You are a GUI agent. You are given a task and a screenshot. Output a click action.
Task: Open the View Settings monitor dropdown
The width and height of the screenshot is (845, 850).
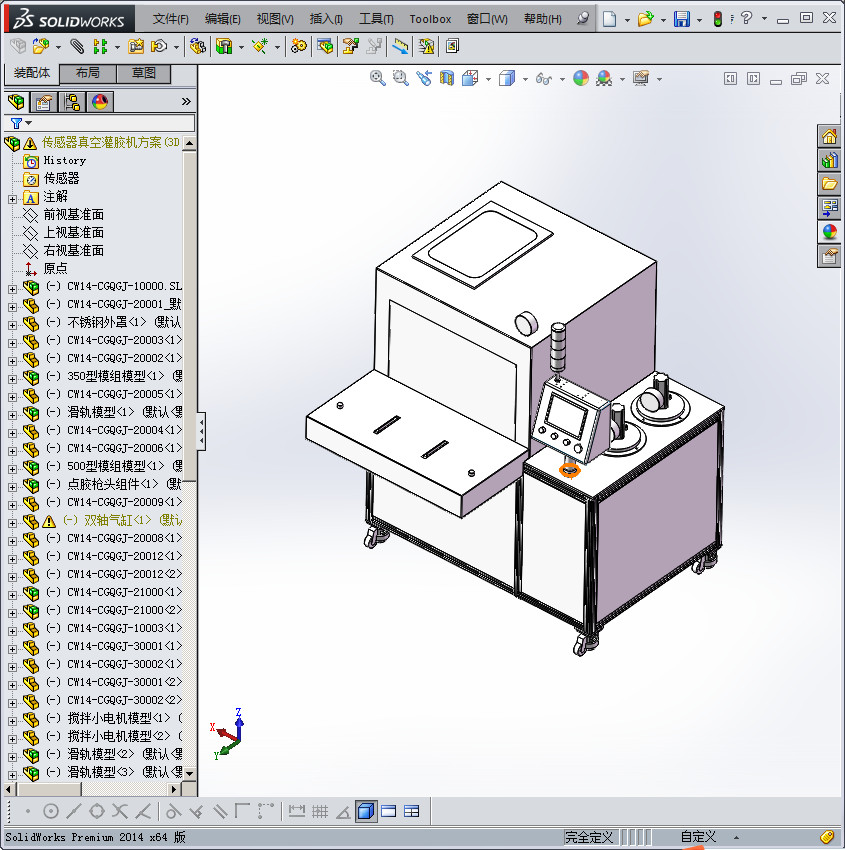659,79
